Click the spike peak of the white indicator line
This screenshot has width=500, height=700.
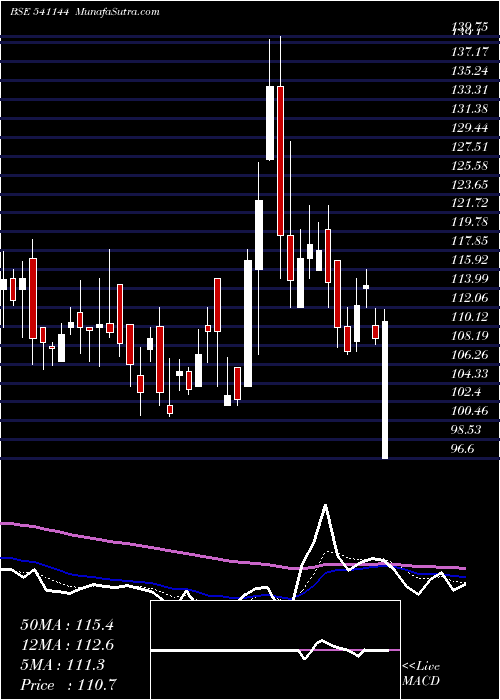[325, 505]
